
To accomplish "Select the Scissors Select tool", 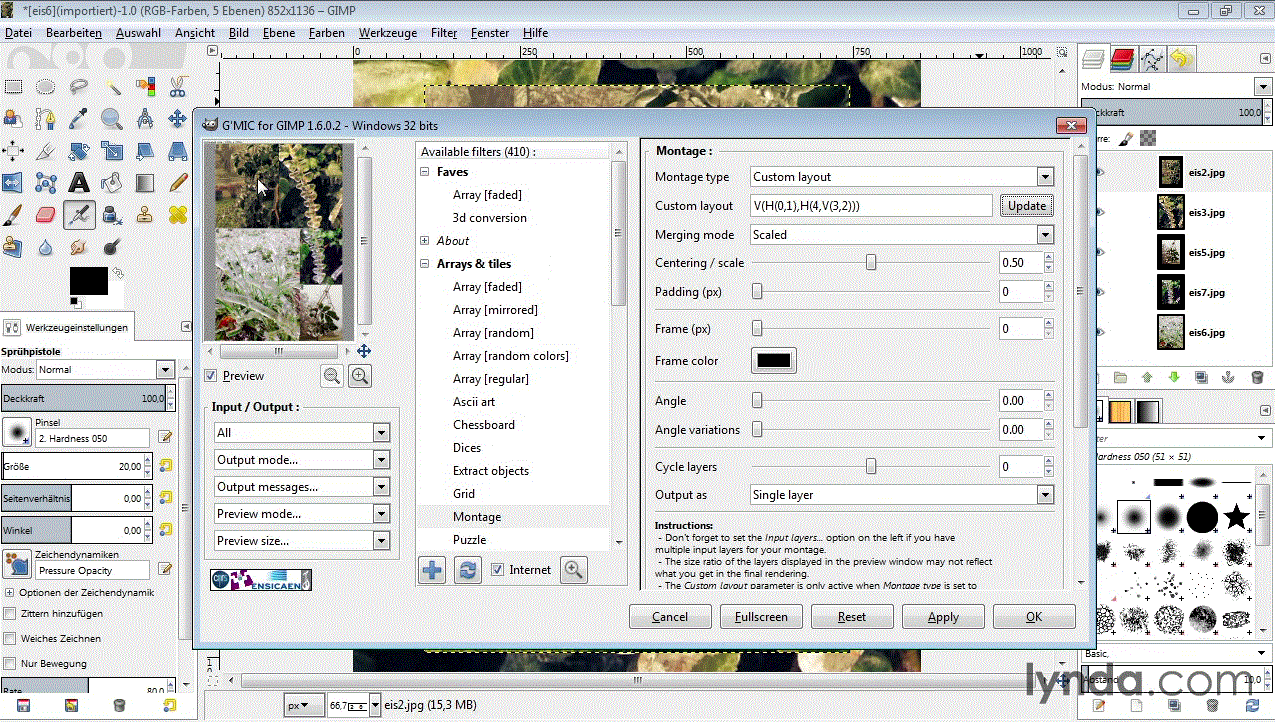I will [178, 87].
